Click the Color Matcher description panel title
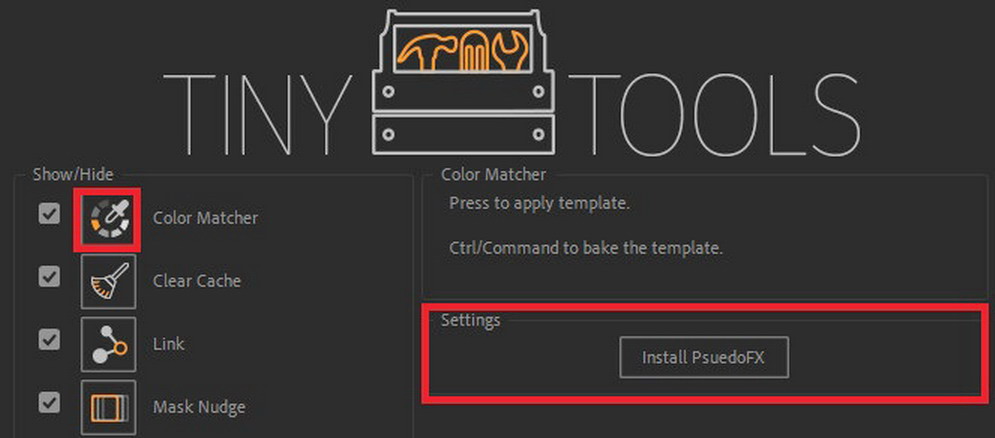 point(493,175)
